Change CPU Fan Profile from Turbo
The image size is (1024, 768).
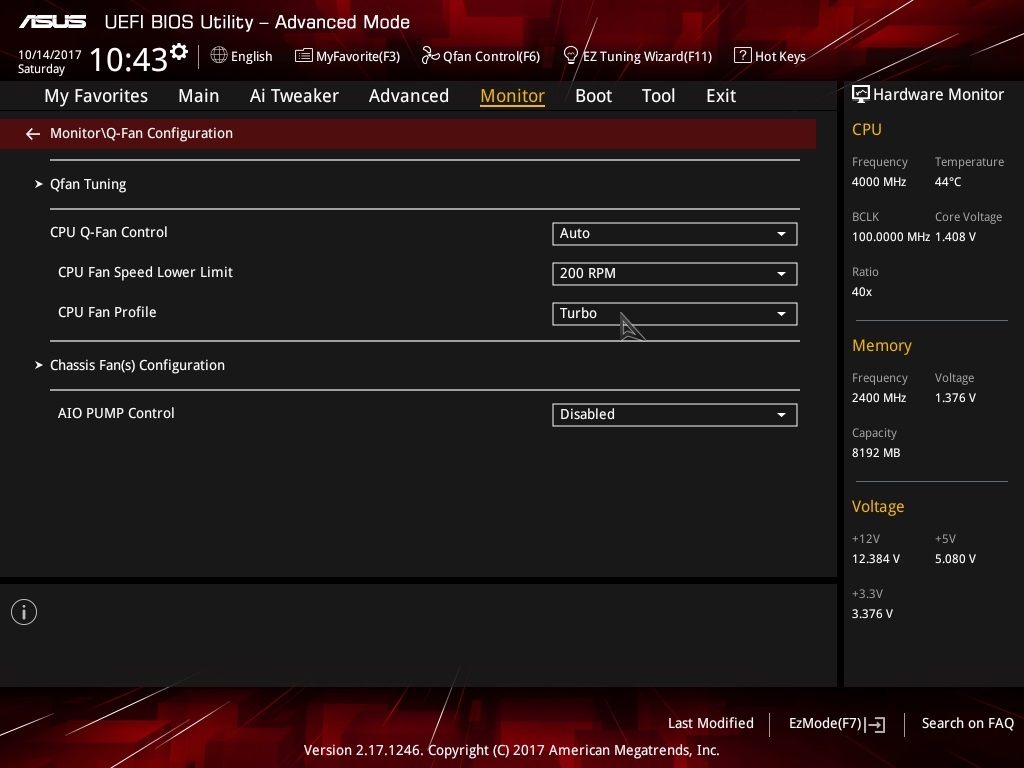pyautogui.click(x=674, y=314)
